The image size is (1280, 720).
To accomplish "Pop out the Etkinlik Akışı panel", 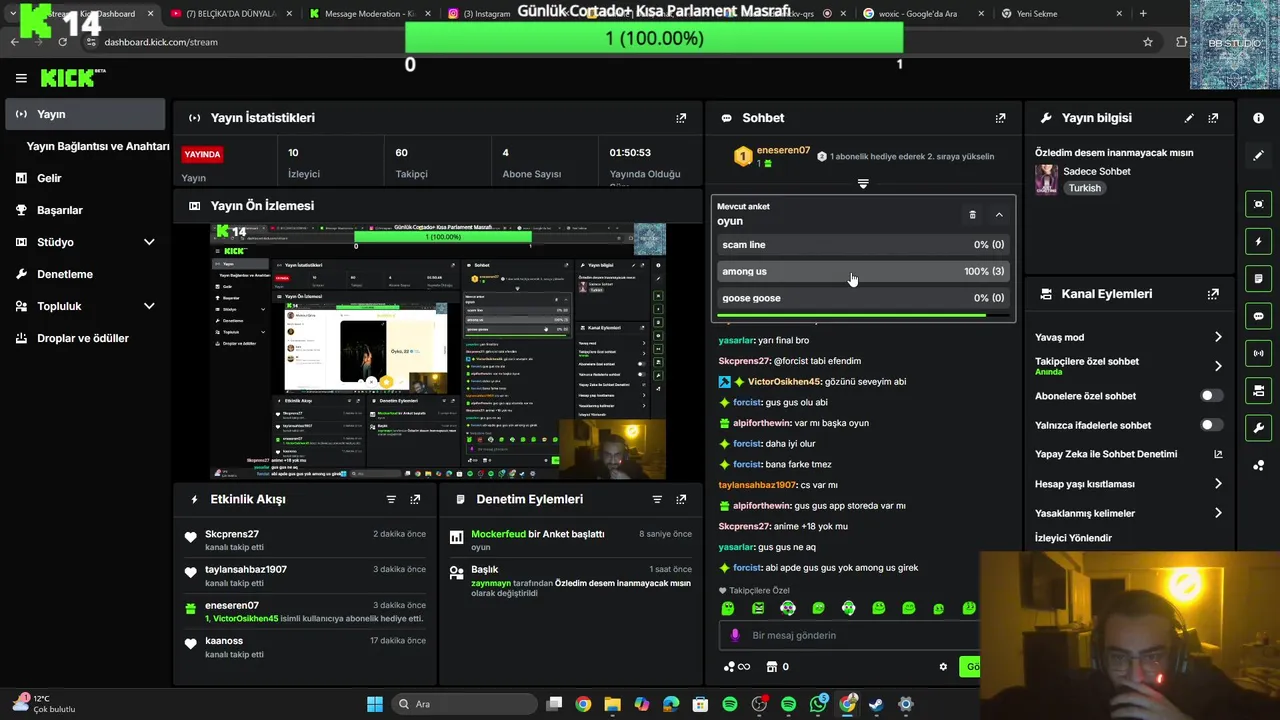I will pyautogui.click(x=415, y=499).
